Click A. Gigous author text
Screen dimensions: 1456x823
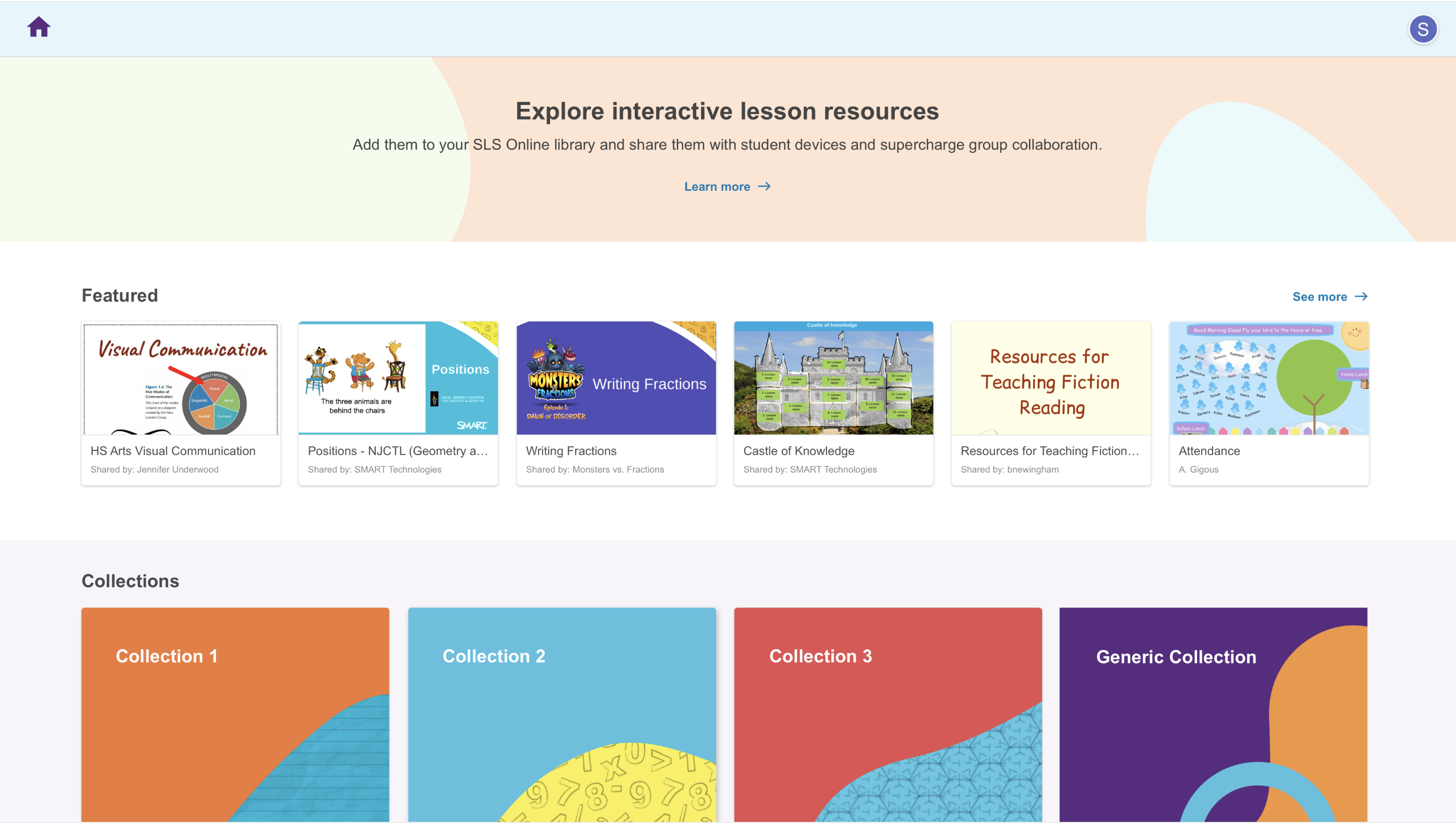(x=1198, y=470)
